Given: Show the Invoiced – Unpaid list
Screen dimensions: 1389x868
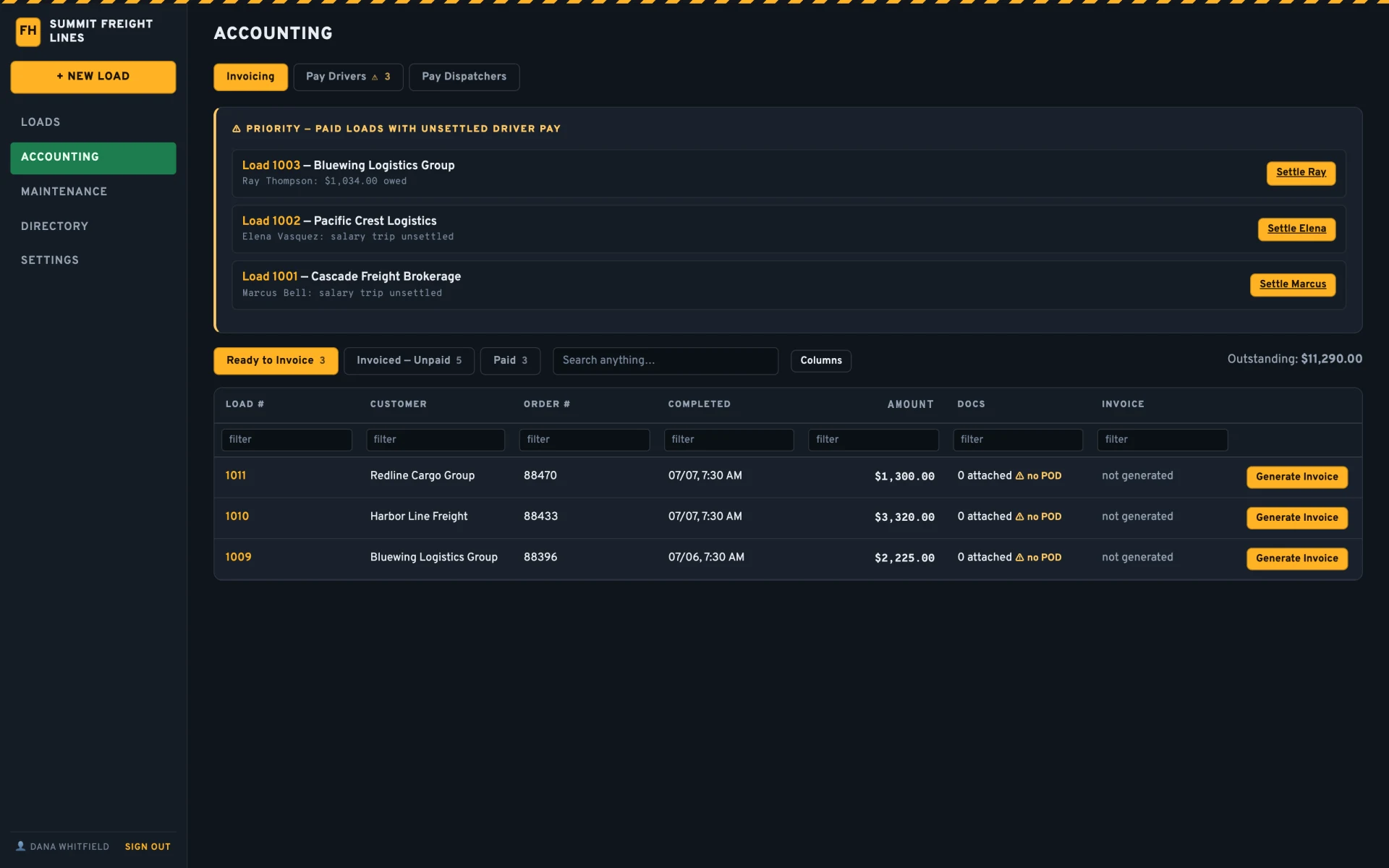Looking at the screenshot, I should 409,360.
